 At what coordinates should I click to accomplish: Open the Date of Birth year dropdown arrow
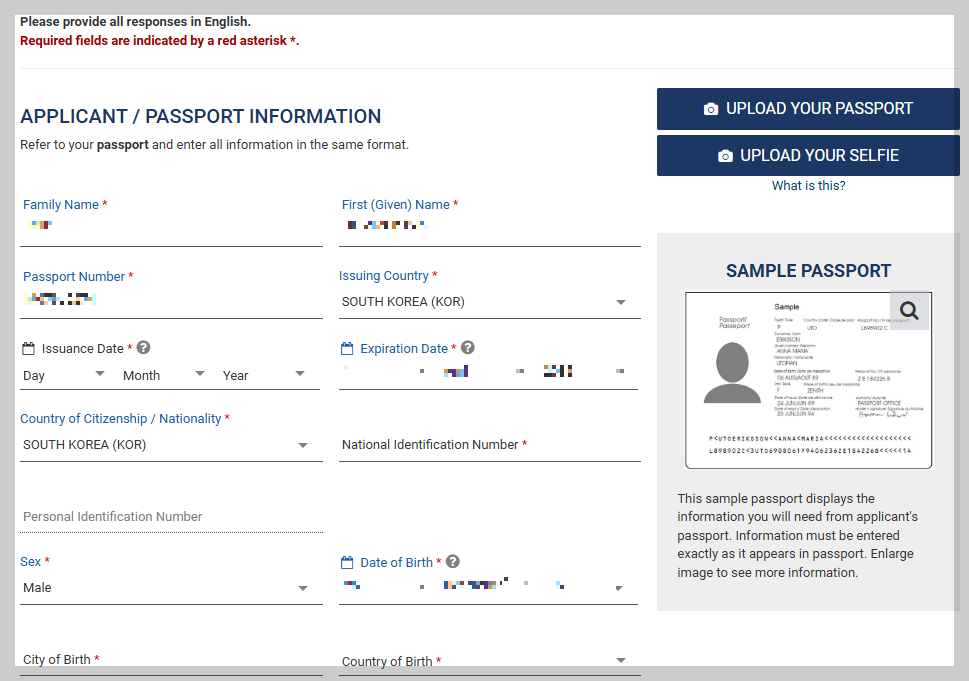pos(619,588)
